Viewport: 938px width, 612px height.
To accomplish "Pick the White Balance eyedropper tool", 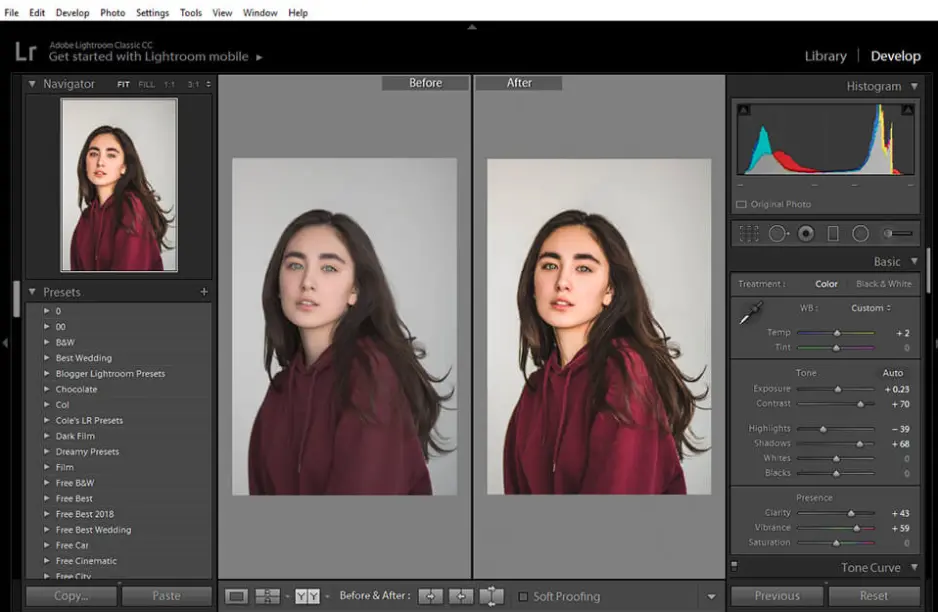I will (x=749, y=314).
